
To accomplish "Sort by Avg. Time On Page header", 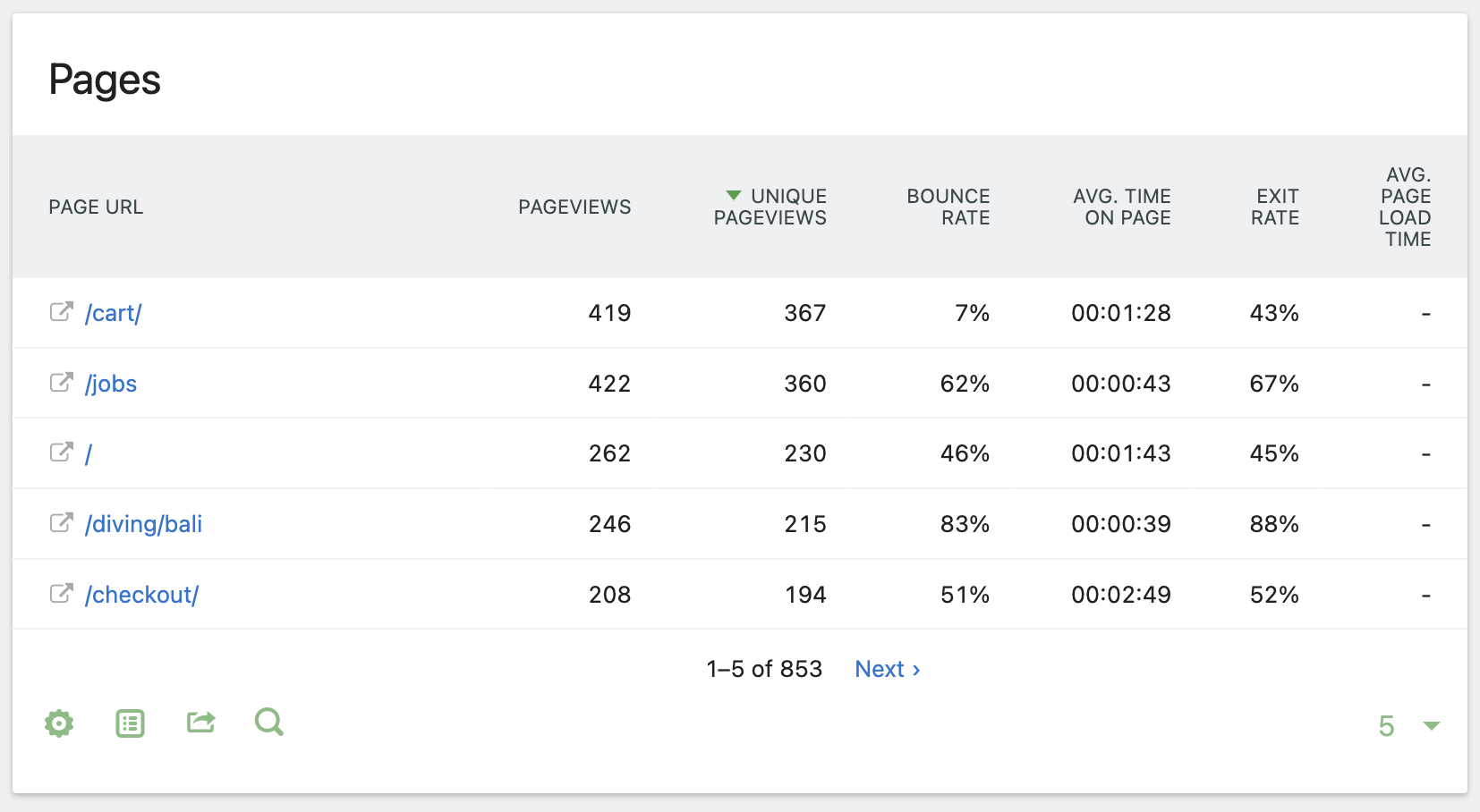I will pos(1122,207).
